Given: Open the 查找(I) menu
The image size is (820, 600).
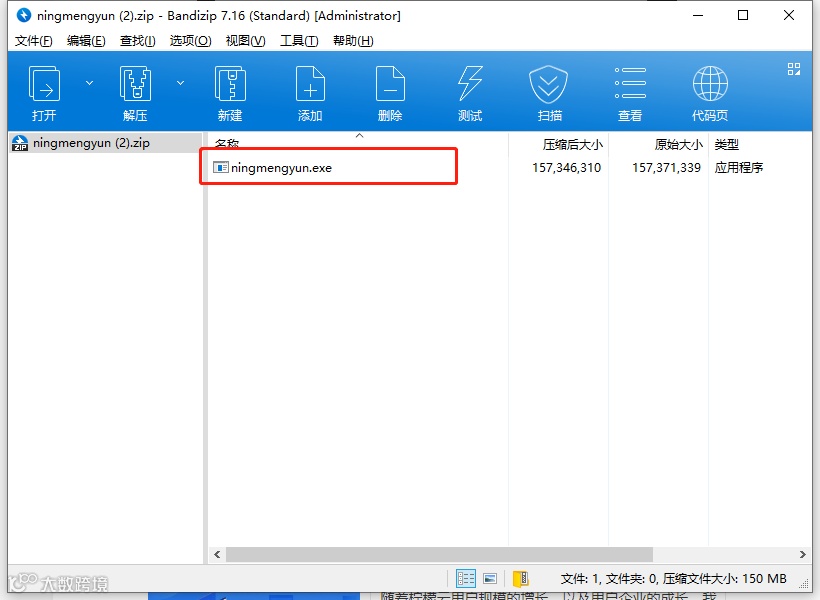Looking at the screenshot, I should pyautogui.click(x=138, y=41).
